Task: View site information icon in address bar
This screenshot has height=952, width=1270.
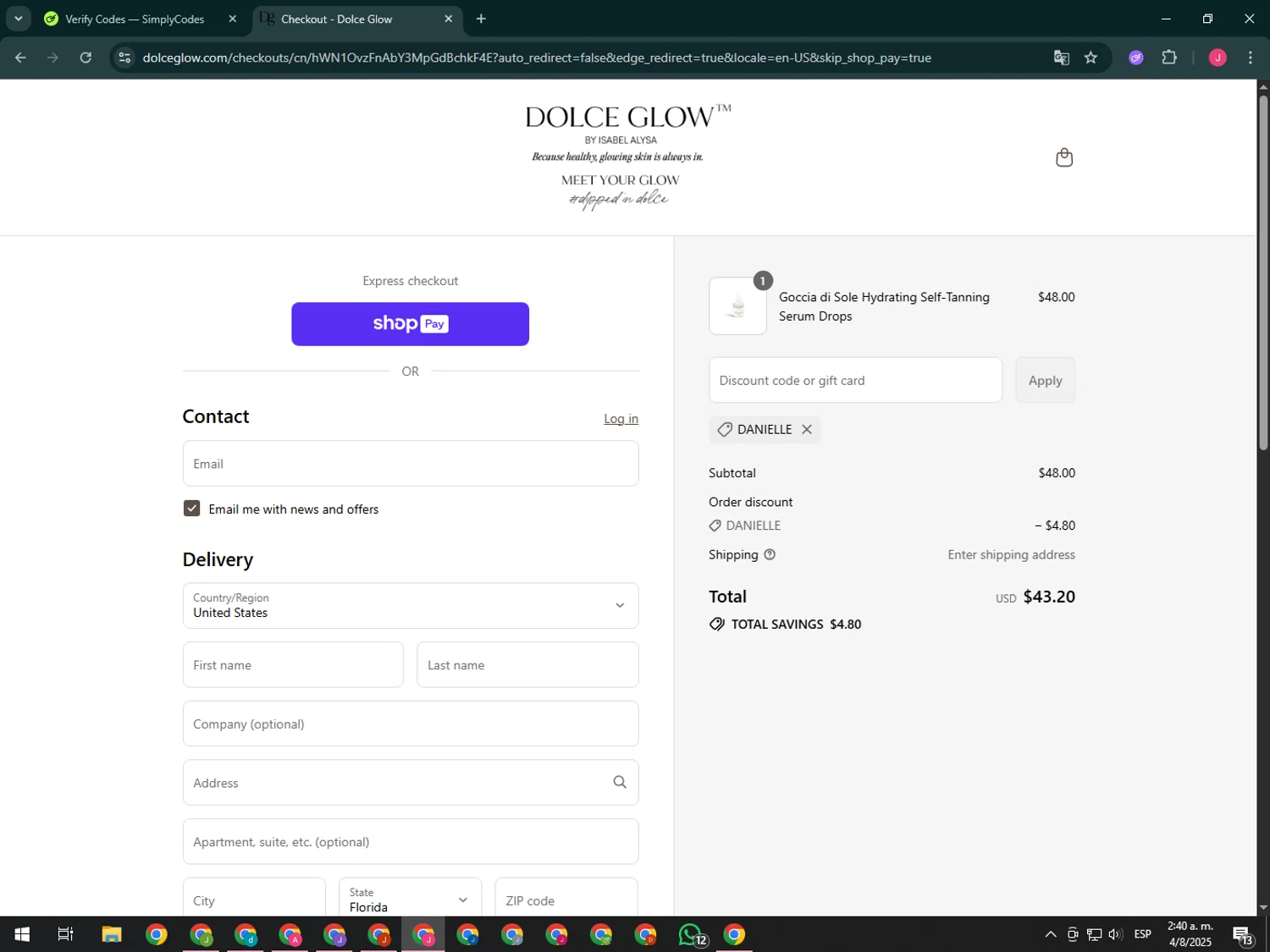Action: (x=124, y=58)
